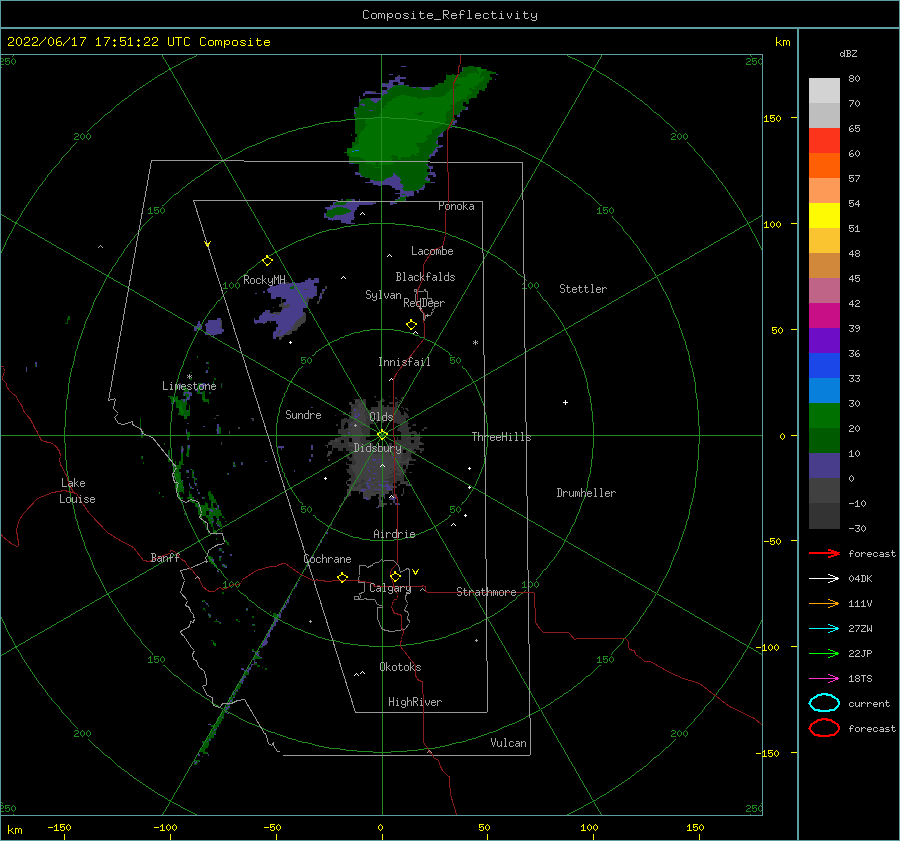Pick the slate 0-10 dBZ swatch
This screenshot has width=900, height=841.
click(x=824, y=466)
